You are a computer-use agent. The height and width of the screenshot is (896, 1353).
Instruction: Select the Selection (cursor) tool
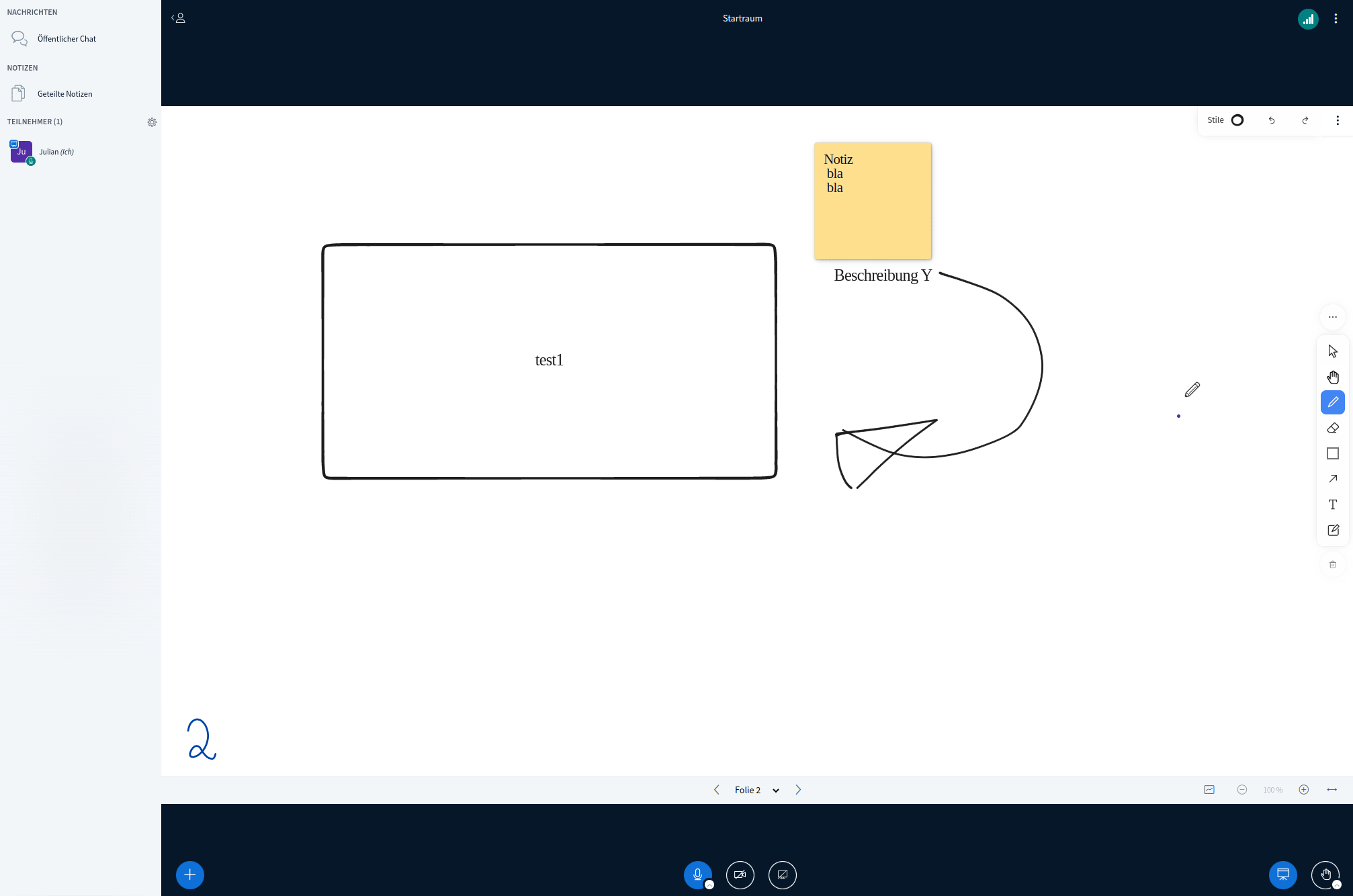coord(1333,350)
